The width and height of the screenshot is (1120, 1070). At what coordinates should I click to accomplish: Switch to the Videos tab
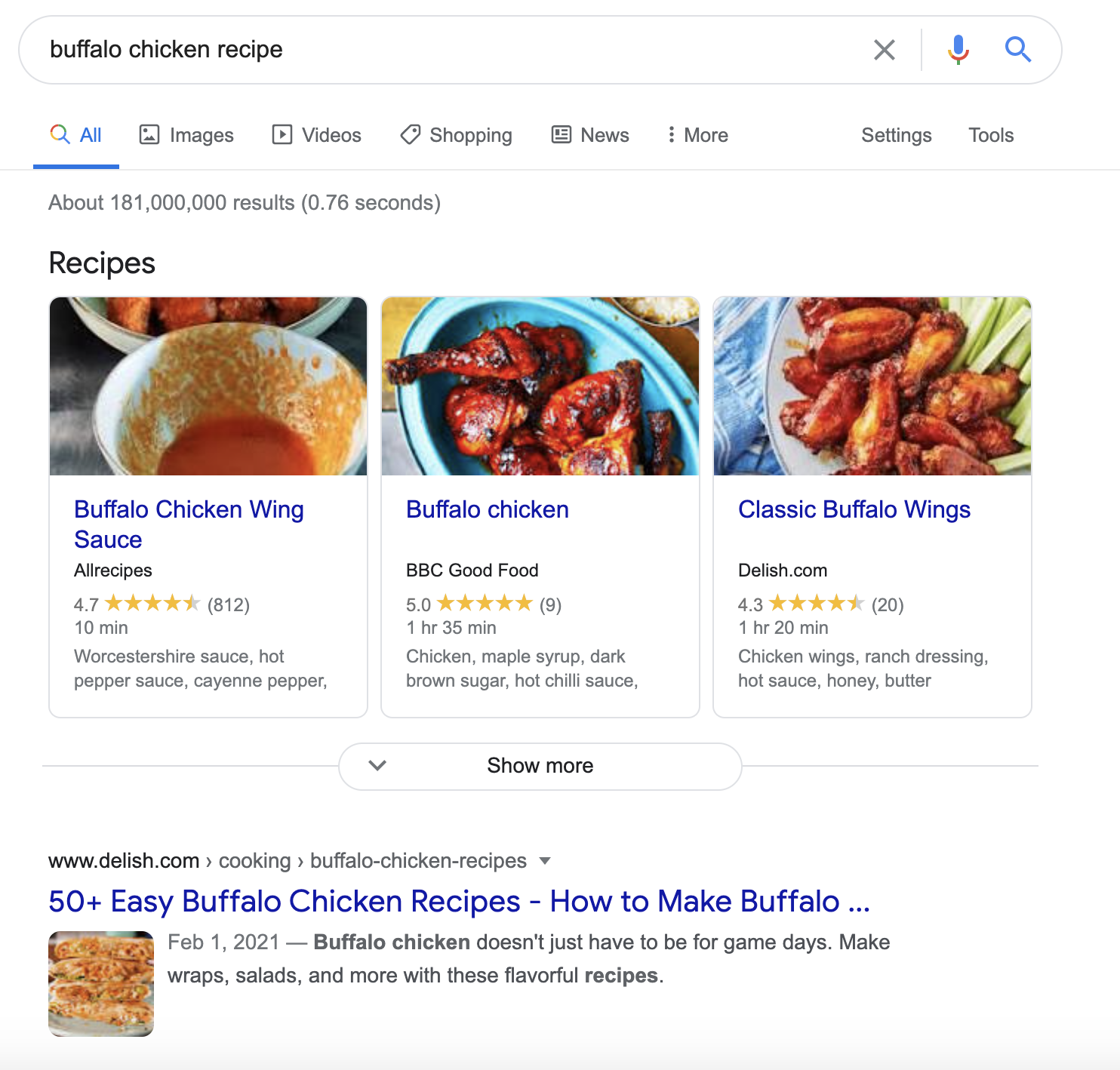click(x=316, y=135)
